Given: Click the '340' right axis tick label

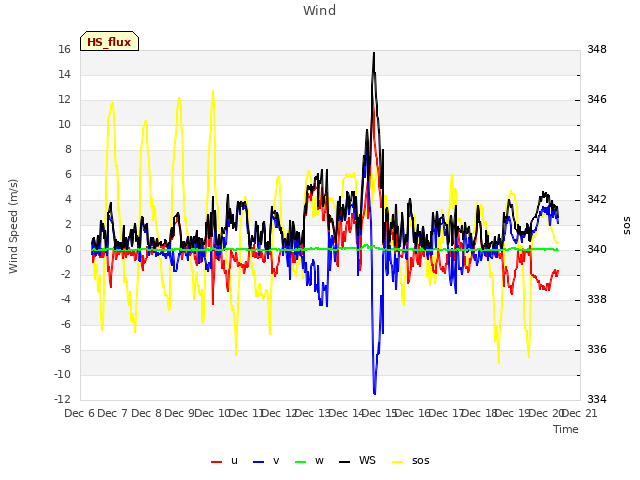Looking at the screenshot, I should 597,249.
